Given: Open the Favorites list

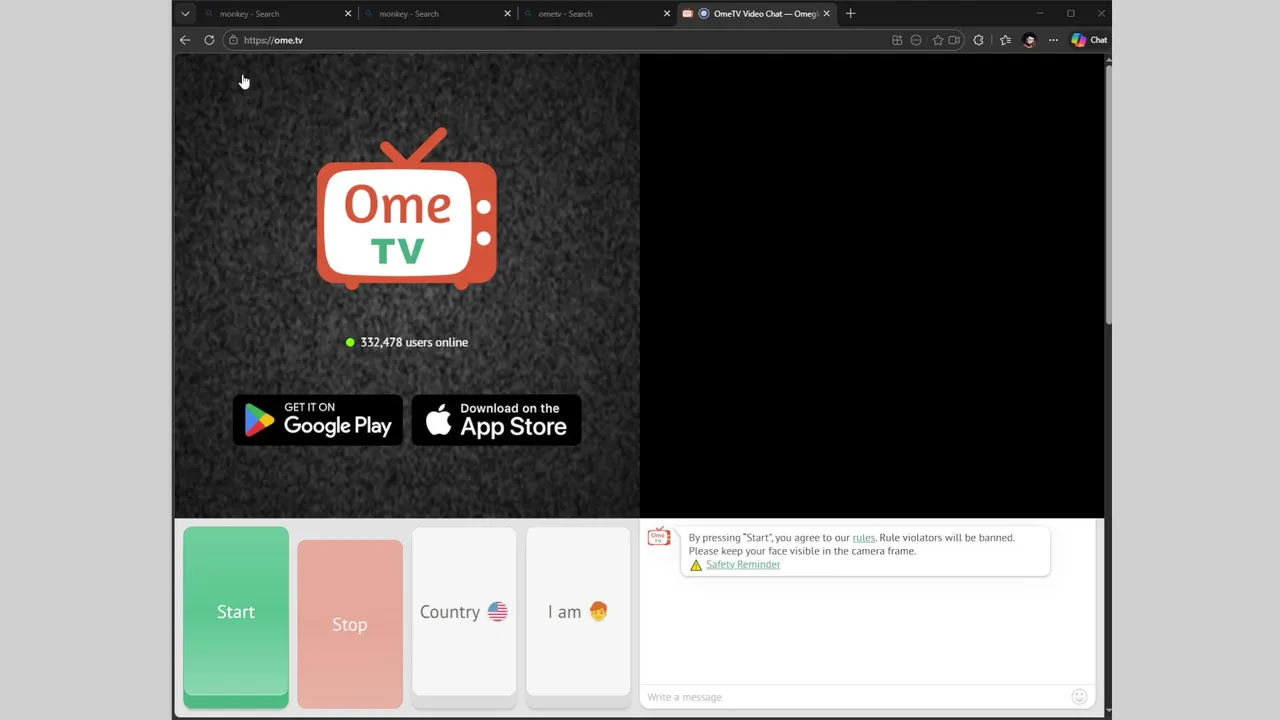Looking at the screenshot, I should 1005,40.
